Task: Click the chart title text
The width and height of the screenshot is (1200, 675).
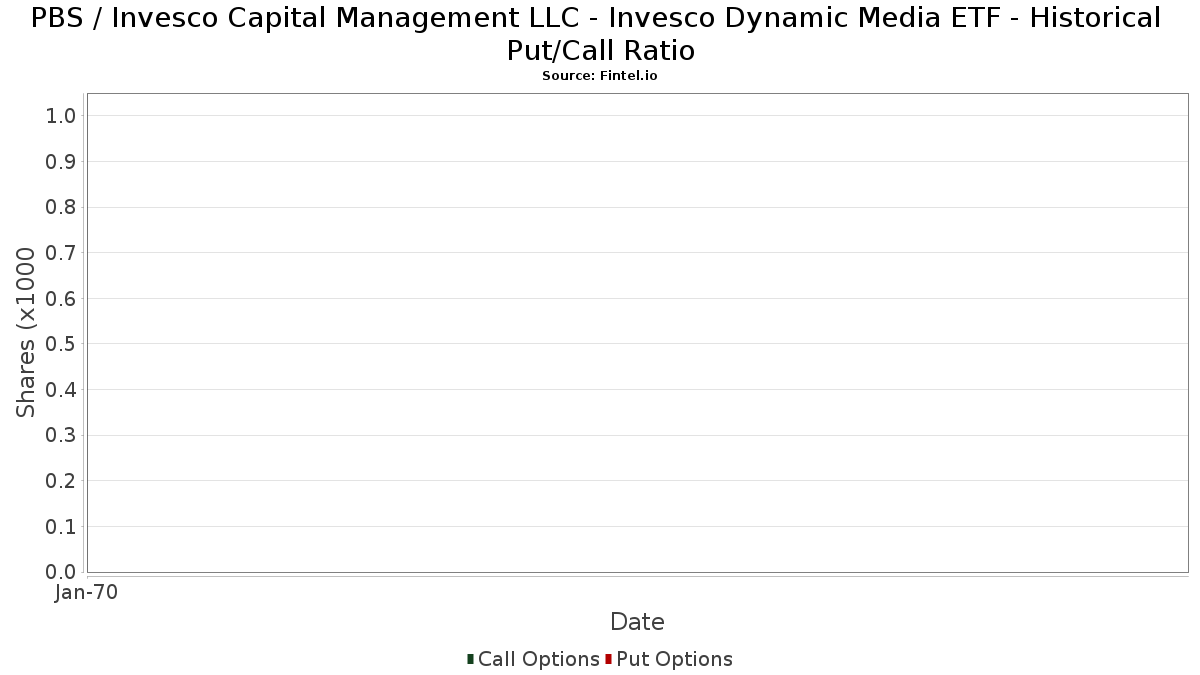Action: tap(600, 33)
